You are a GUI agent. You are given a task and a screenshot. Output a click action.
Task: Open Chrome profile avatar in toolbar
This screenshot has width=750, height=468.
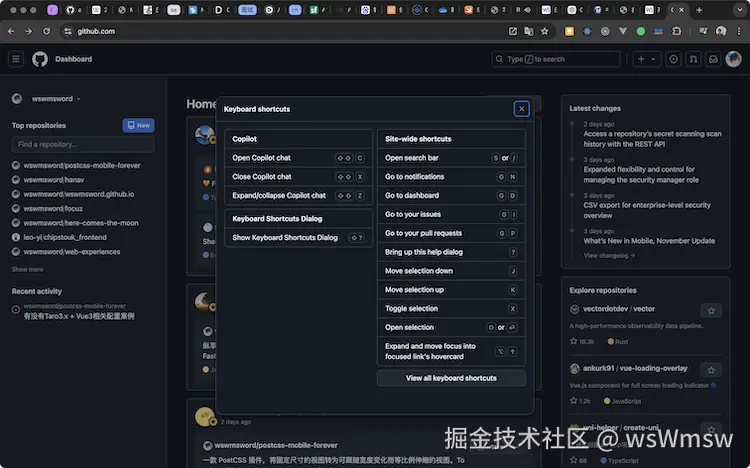[721, 31]
